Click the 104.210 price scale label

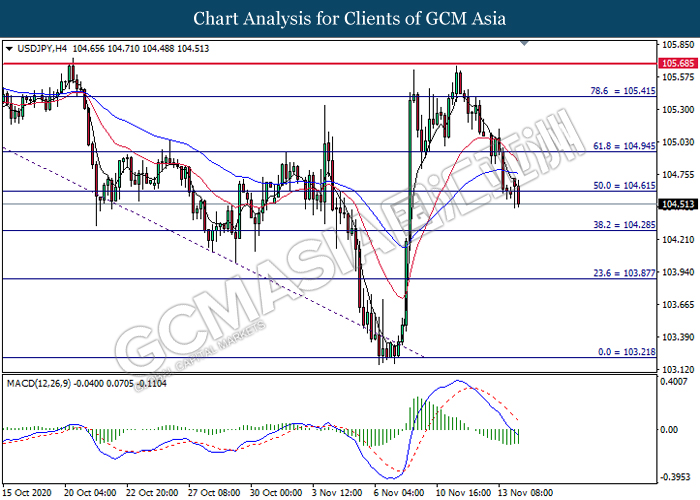(x=678, y=240)
